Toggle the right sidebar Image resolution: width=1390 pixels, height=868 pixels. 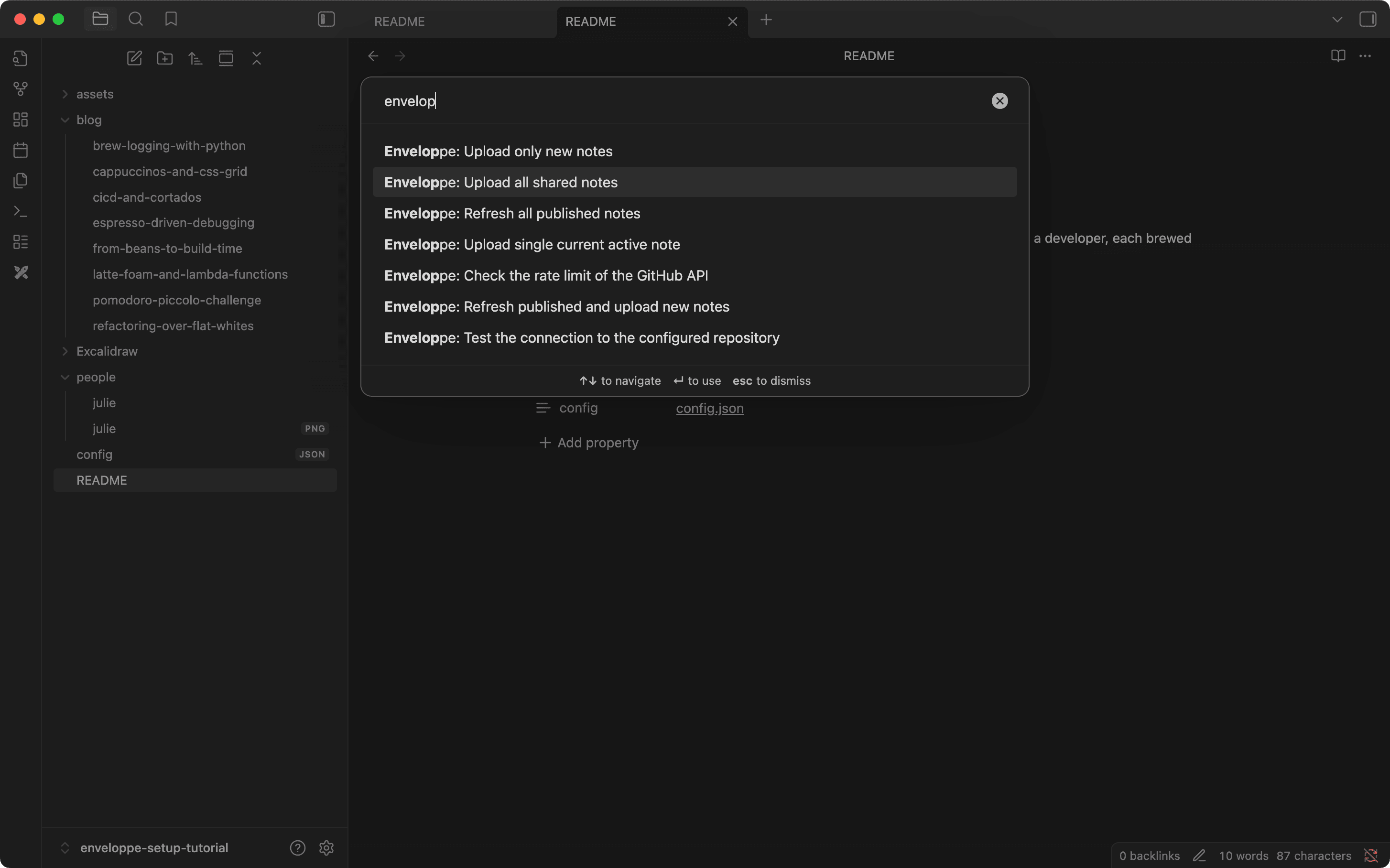[x=1368, y=20]
